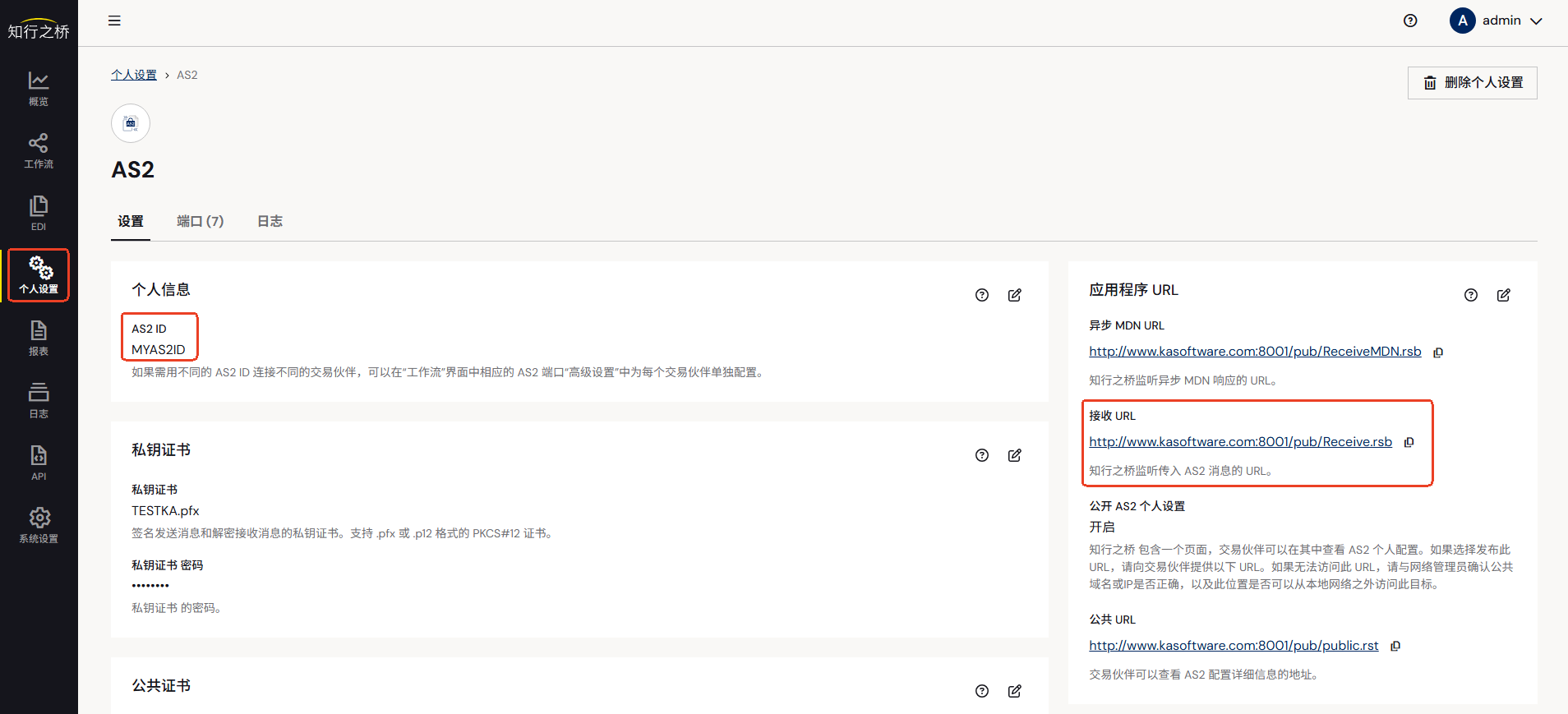1568x714 pixels.
Task: Open the Receive.rsb URL link
Action: (x=1241, y=442)
